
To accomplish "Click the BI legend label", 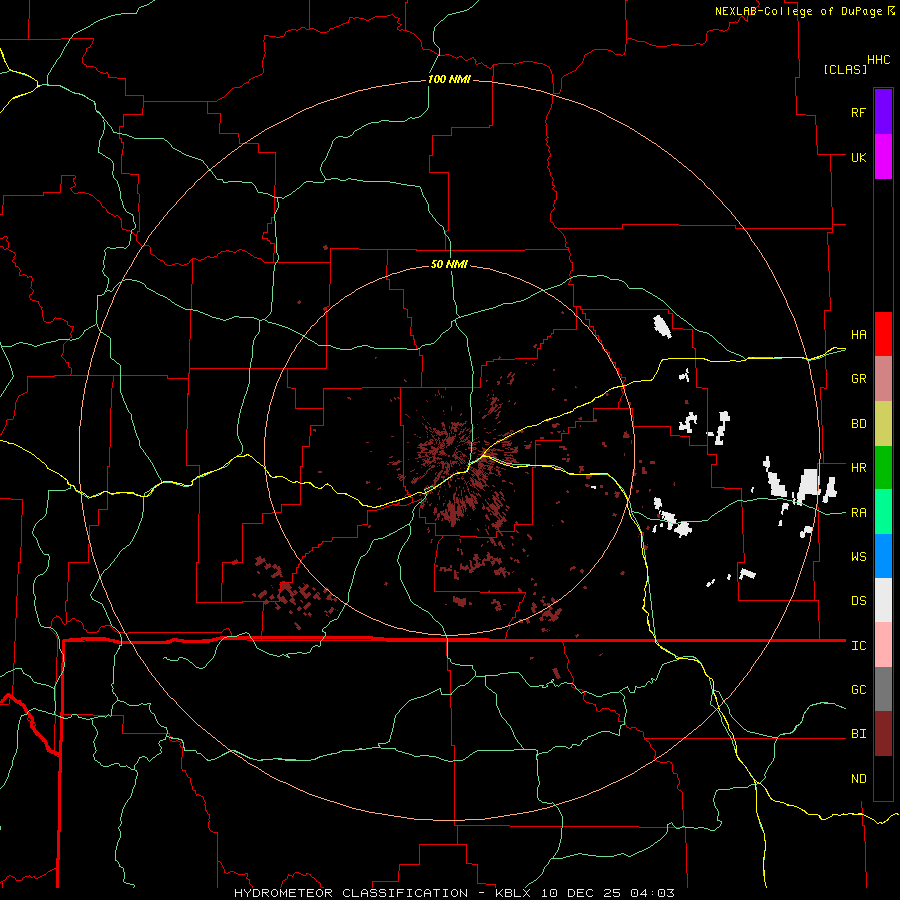I will (858, 734).
